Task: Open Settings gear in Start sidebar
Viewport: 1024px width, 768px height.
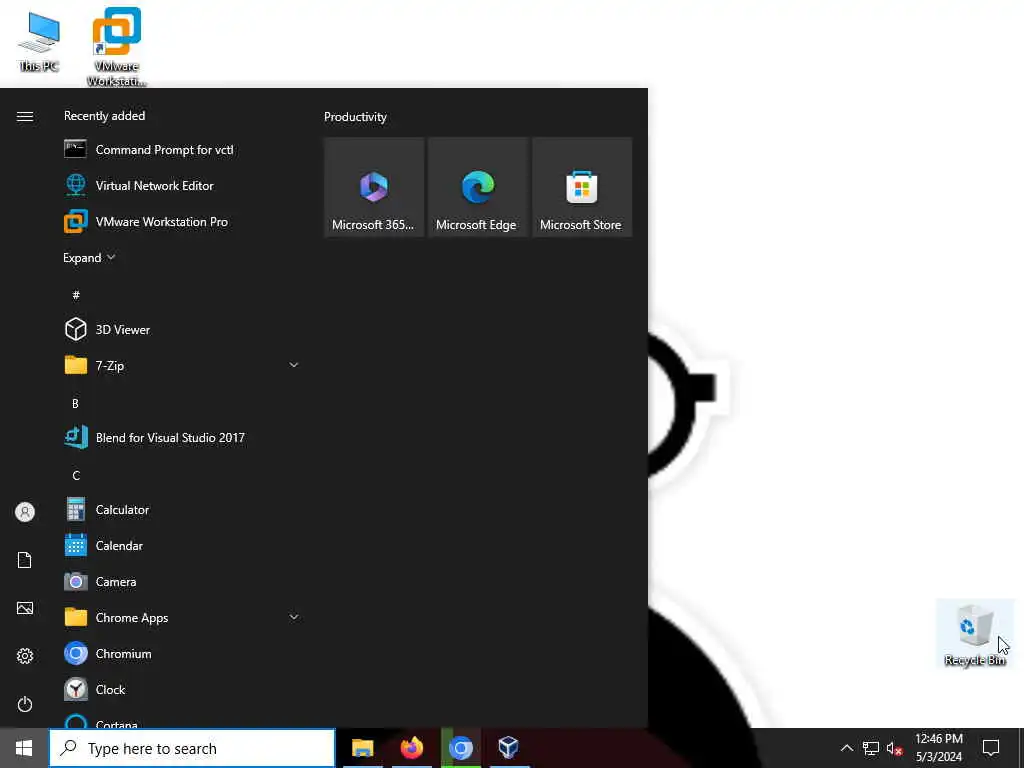Action: 25,656
